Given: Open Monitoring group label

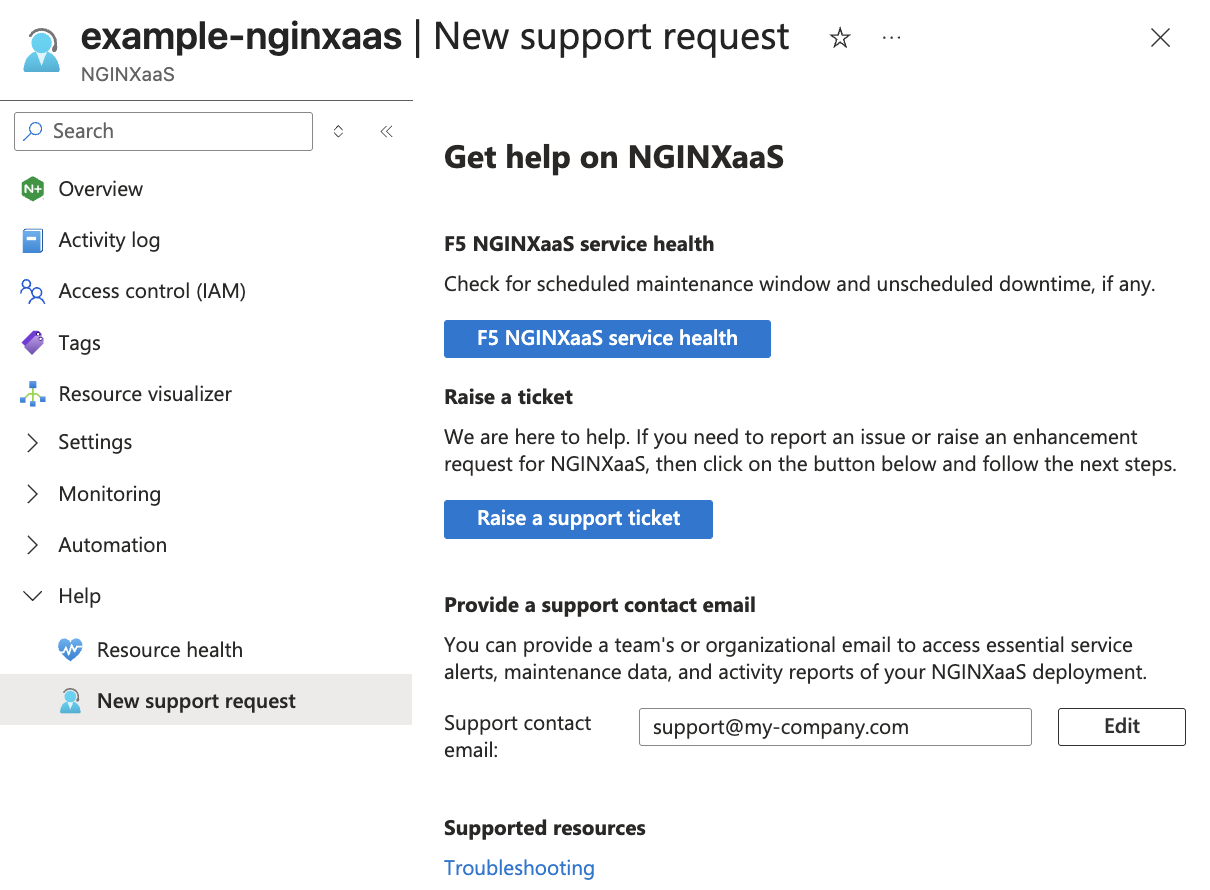Looking at the screenshot, I should tap(110, 494).
